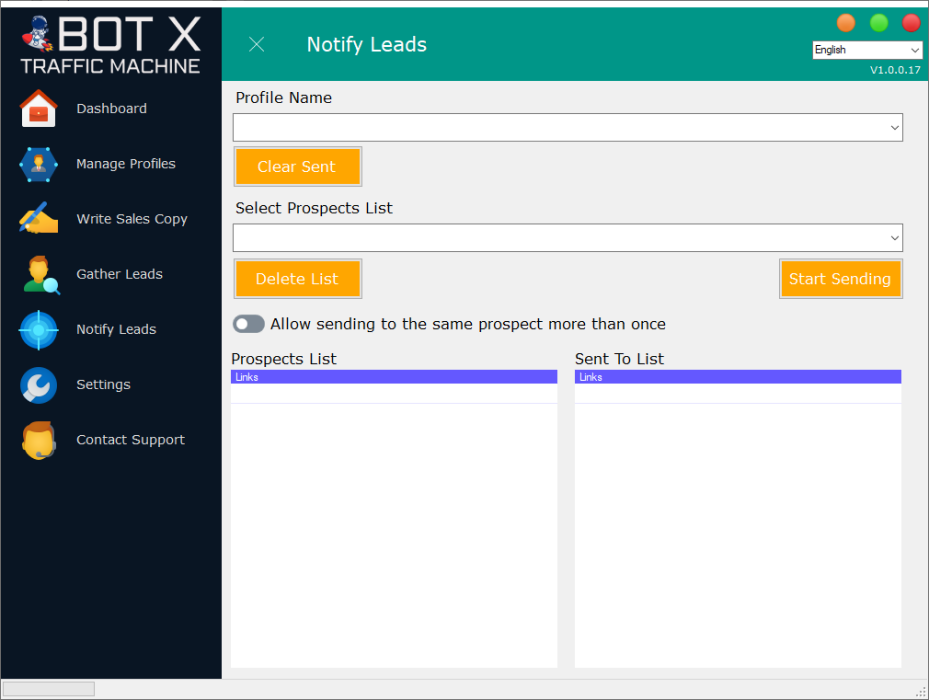
Task: Open the Dashboard from the sidebar
Action: pyautogui.click(x=40, y=109)
